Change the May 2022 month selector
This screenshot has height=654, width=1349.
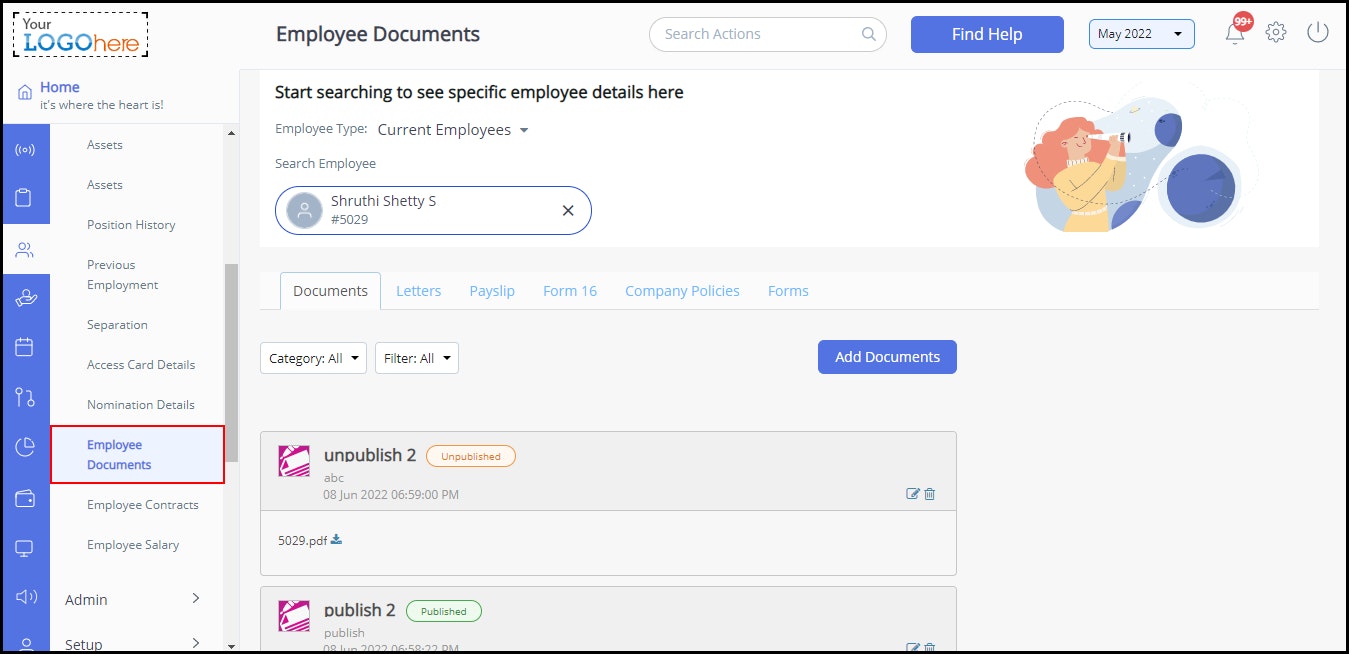click(x=1141, y=32)
